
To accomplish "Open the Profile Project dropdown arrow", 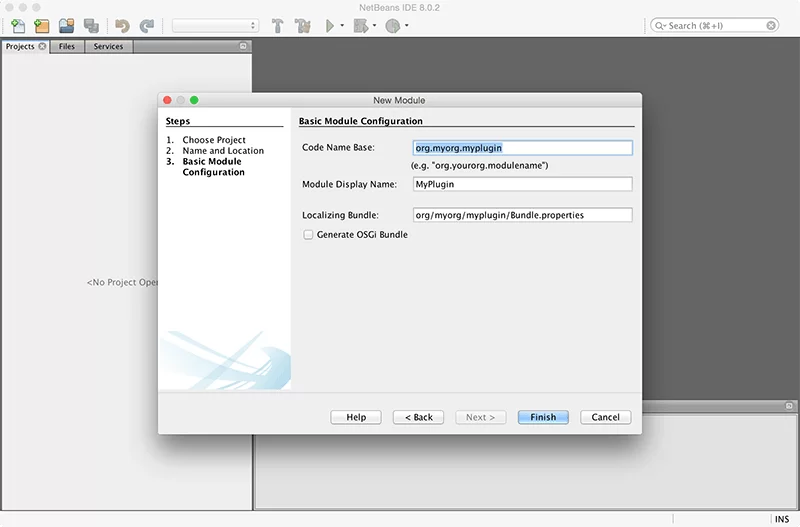I will pyautogui.click(x=407, y=26).
